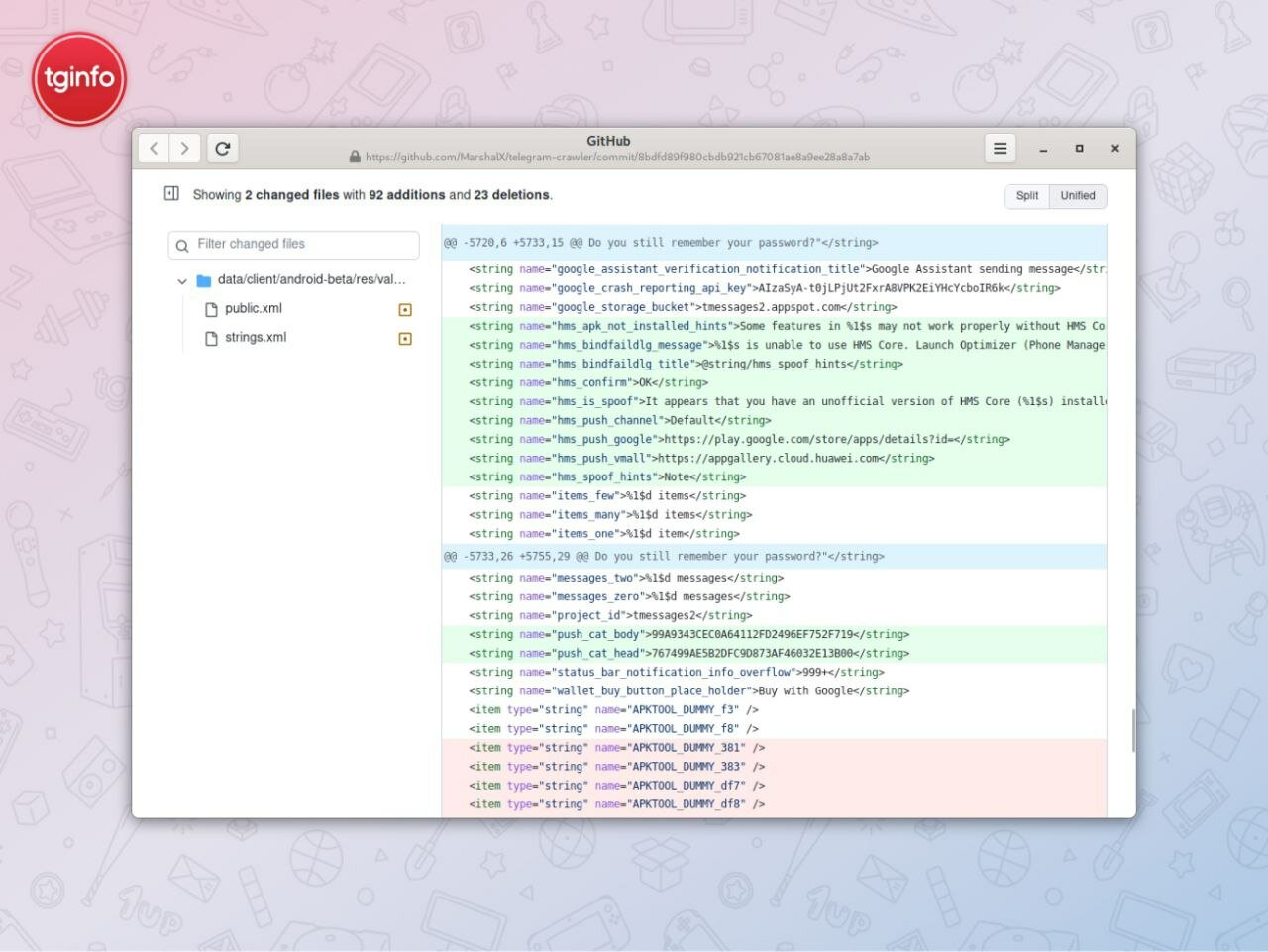Click the forward navigation arrow
The height and width of the screenshot is (952, 1268).
click(184, 149)
